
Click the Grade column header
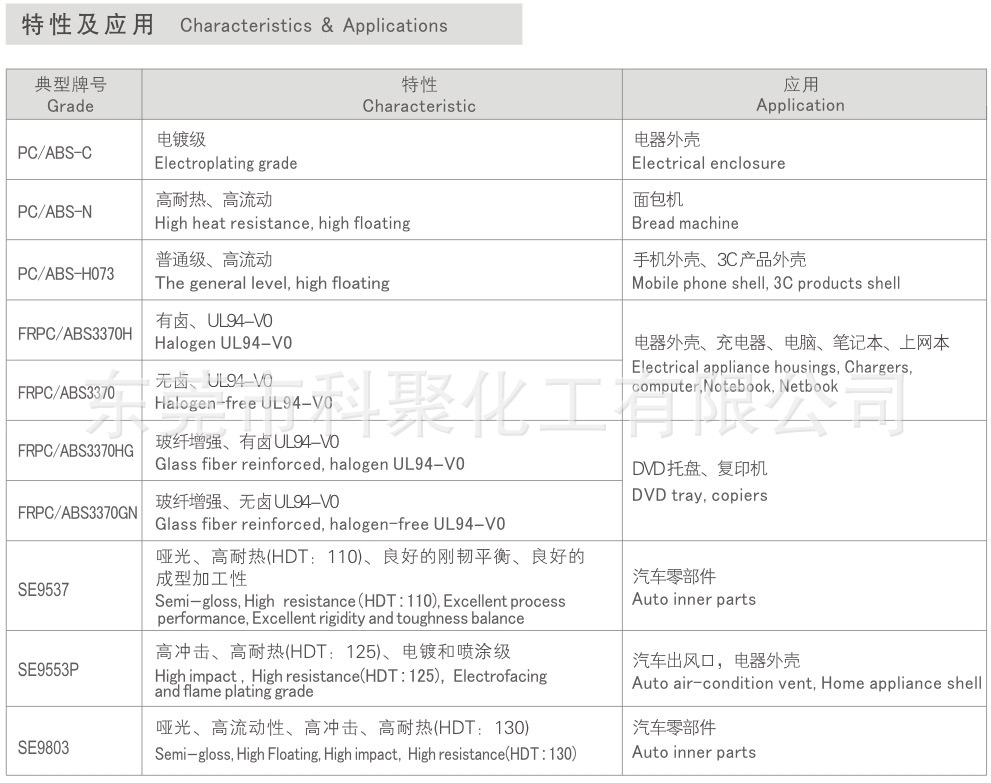coord(72,94)
